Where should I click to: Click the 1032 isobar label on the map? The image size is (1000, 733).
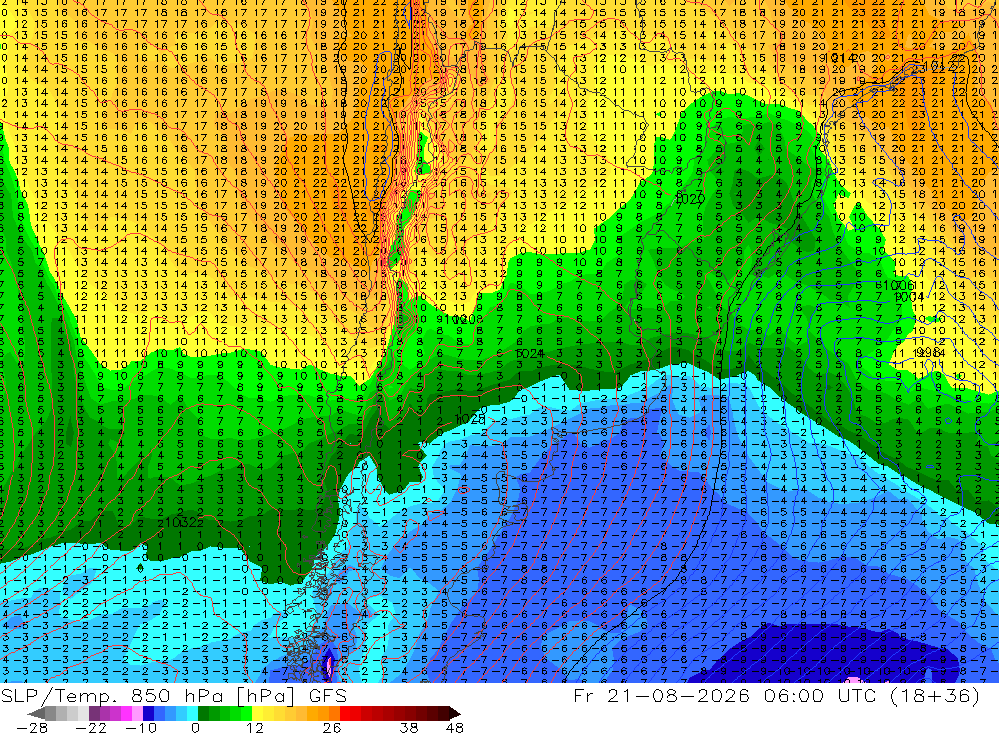coord(180,522)
